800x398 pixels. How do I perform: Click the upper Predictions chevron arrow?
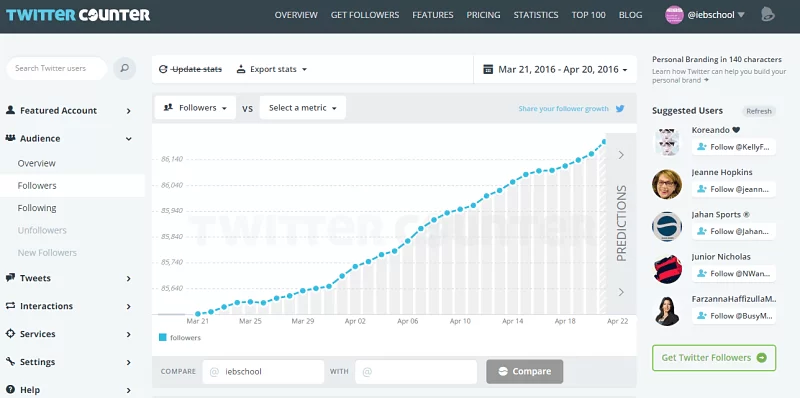coord(621,155)
